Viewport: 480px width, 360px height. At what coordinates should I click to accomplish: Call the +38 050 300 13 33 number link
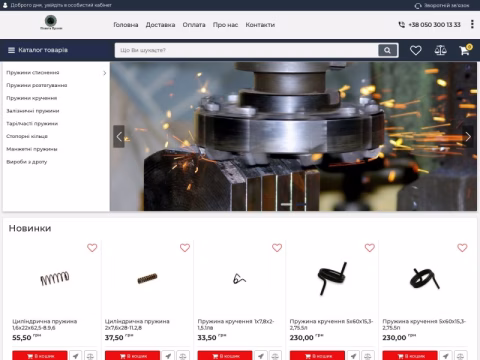(x=434, y=25)
